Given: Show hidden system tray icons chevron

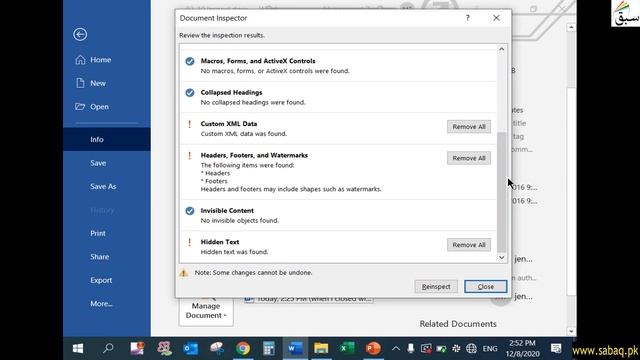Looking at the screenshot, I should [x=396, y=349].
